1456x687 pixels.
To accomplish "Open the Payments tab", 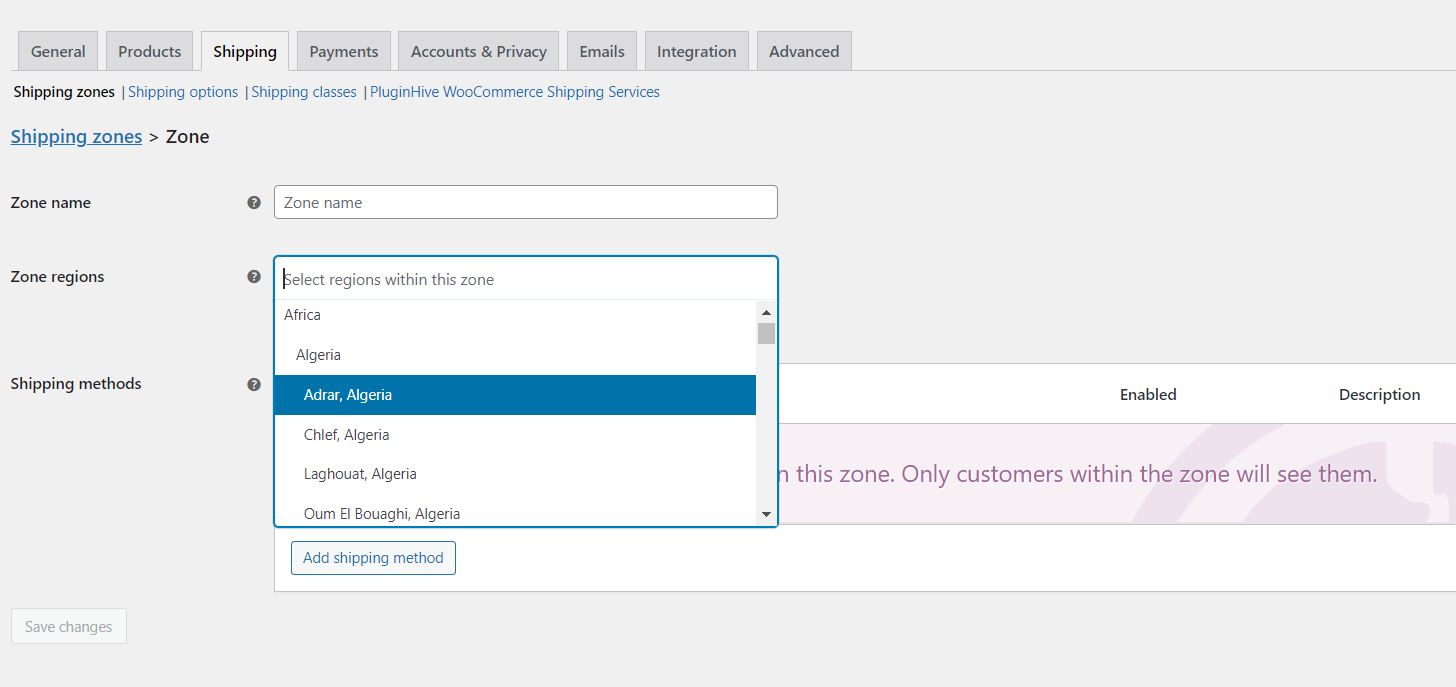I will click(x=343, y=52).
